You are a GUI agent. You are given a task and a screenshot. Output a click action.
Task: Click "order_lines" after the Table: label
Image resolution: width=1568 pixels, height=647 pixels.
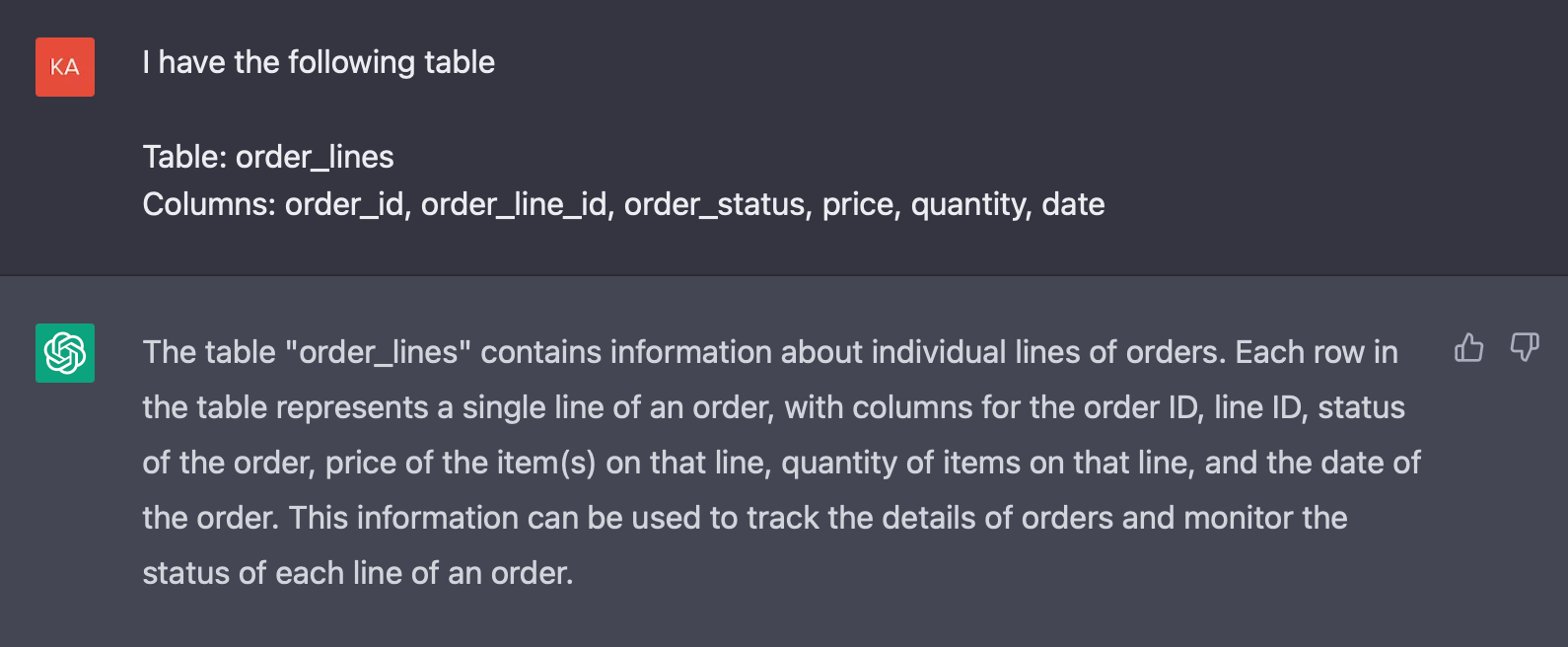coord(315,157)
